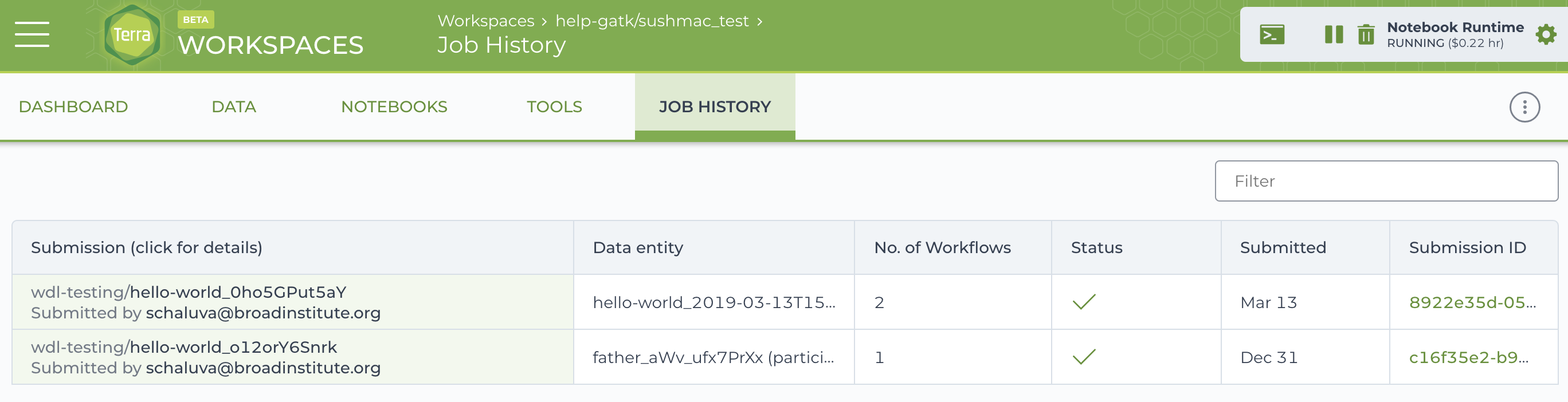This screenshot has height=402, width=1568.
Task: Click the success checkmark in Mar 13 row
Action: pos(1084,302)
